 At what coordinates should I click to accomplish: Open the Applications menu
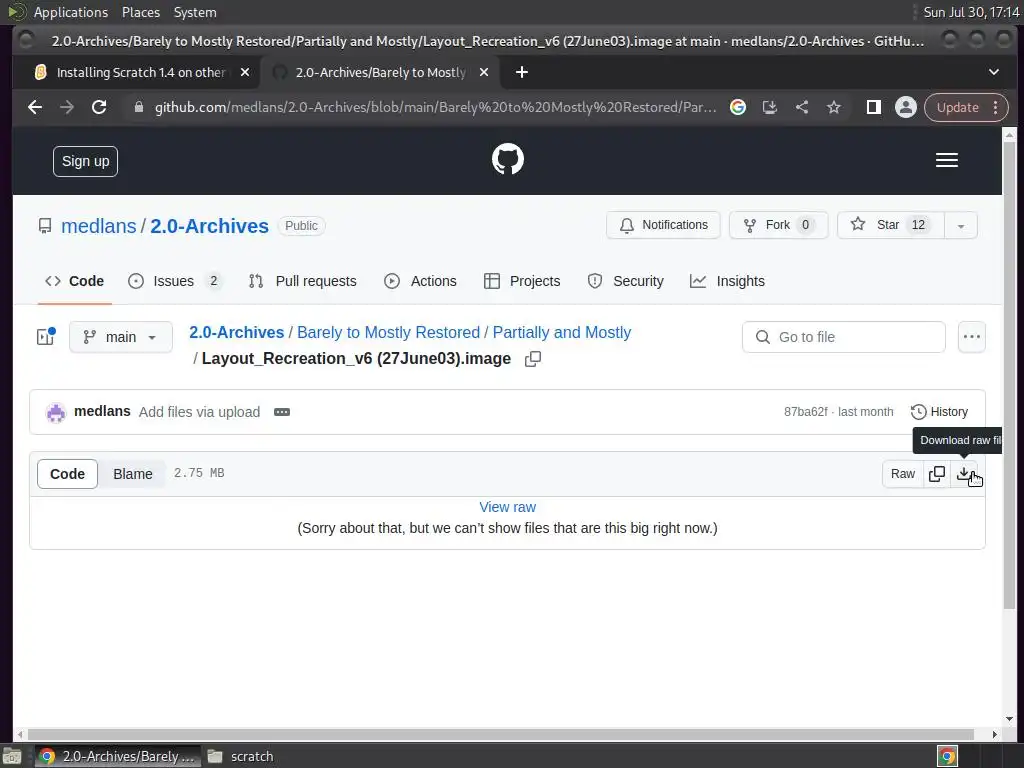pos(71,12)
